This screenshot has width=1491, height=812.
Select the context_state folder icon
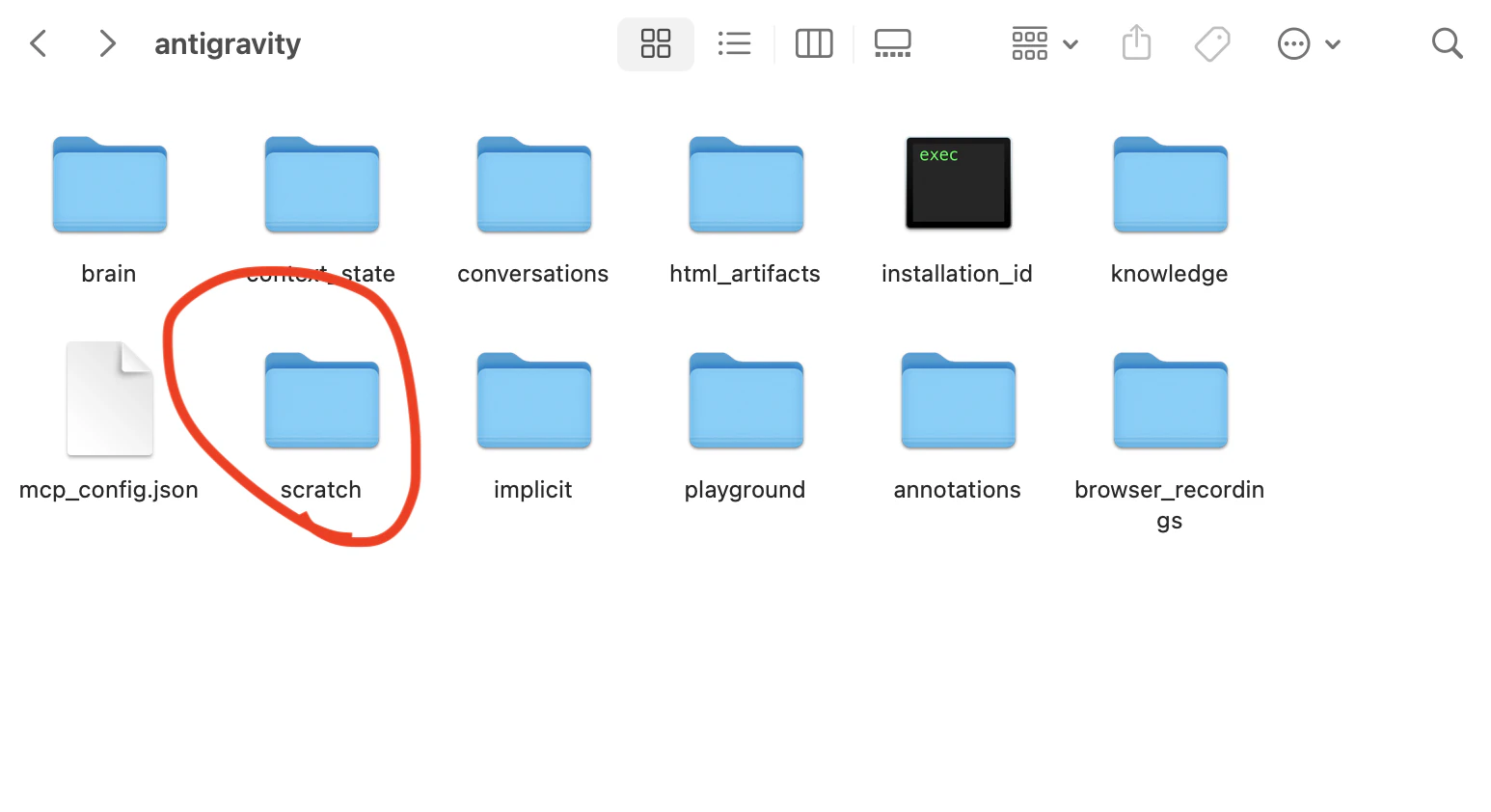(322, 185)
